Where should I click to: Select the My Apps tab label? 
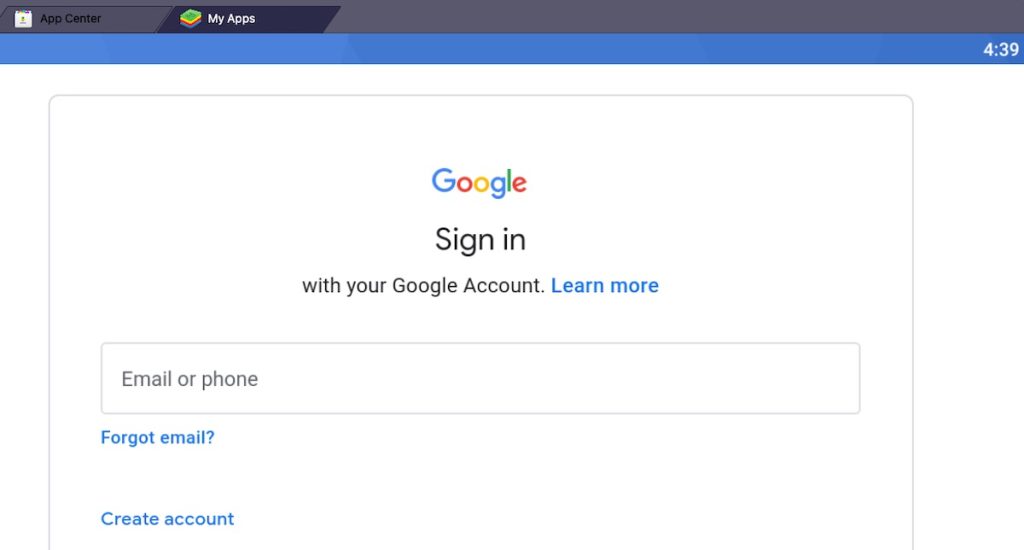point(231,18)
